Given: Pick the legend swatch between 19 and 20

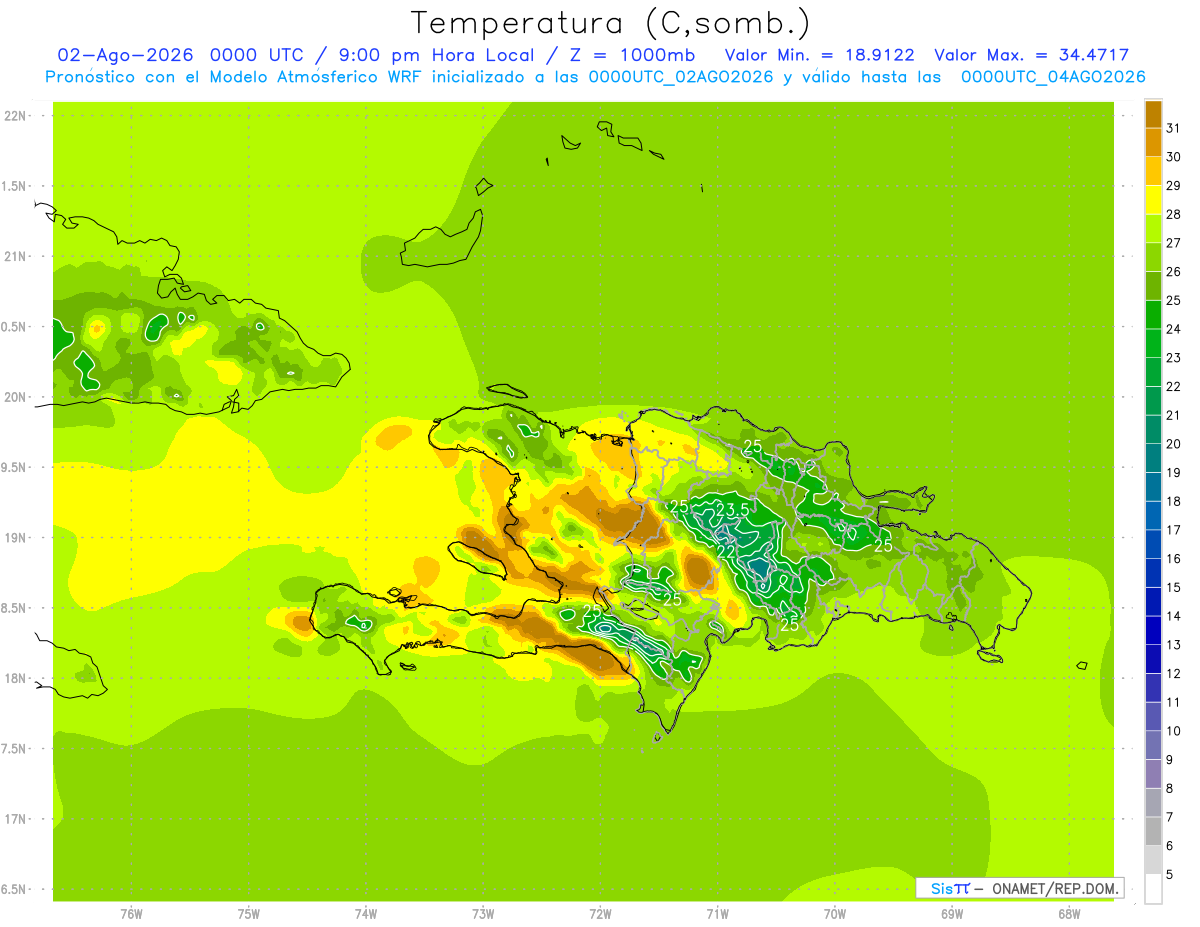Looking at the screenshot, I should pos(1153,458).
